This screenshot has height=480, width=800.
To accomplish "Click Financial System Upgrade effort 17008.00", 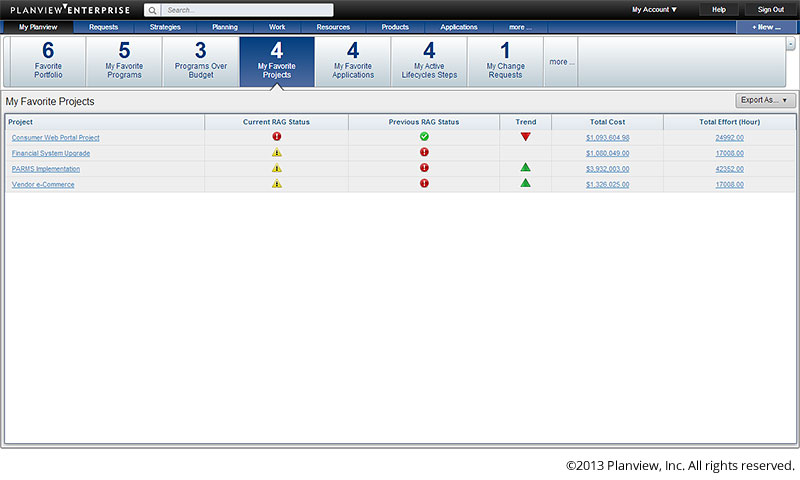I will click(730, 153).
